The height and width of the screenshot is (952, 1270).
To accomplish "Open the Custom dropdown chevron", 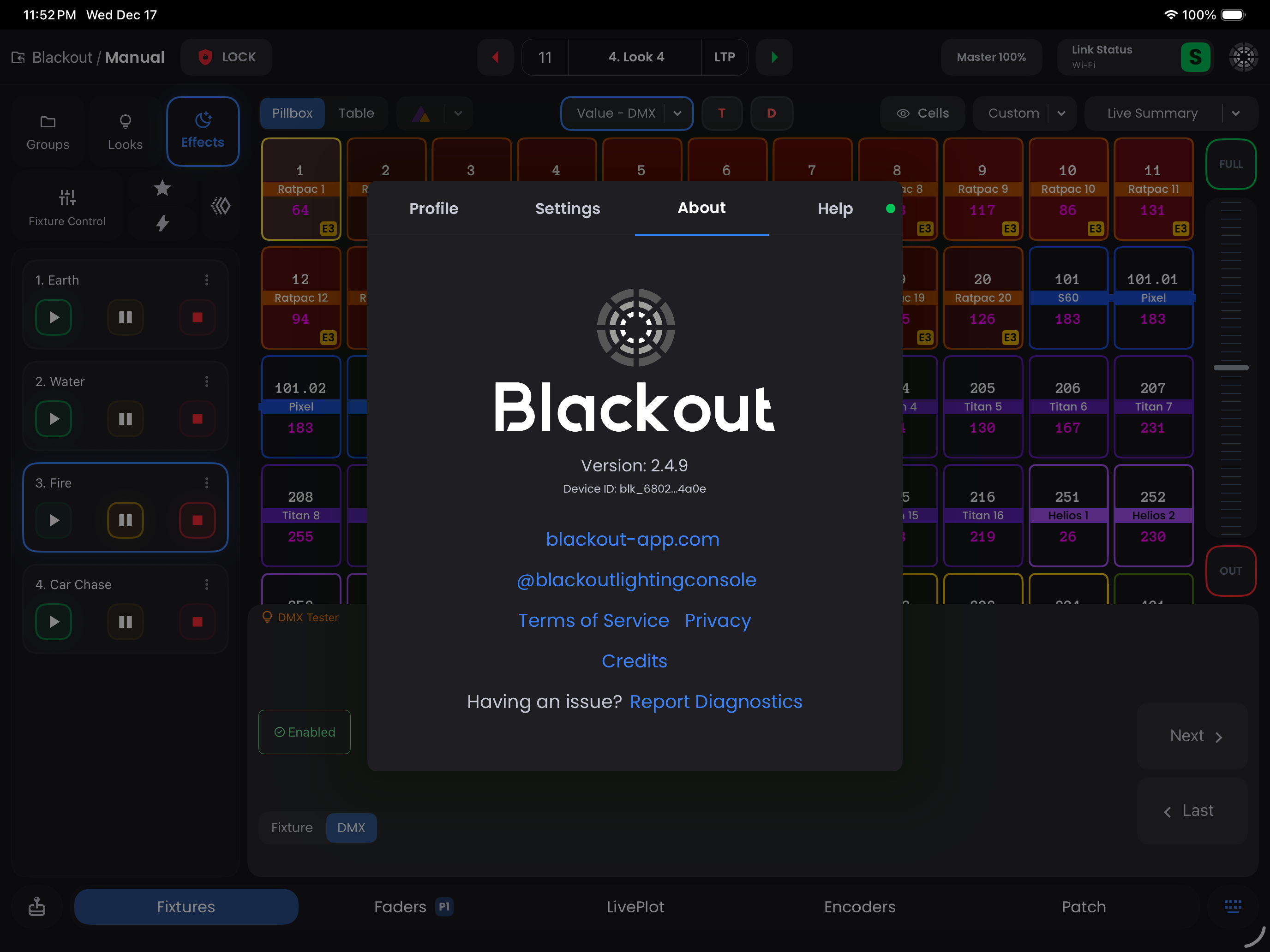I will coord(1061,113).
